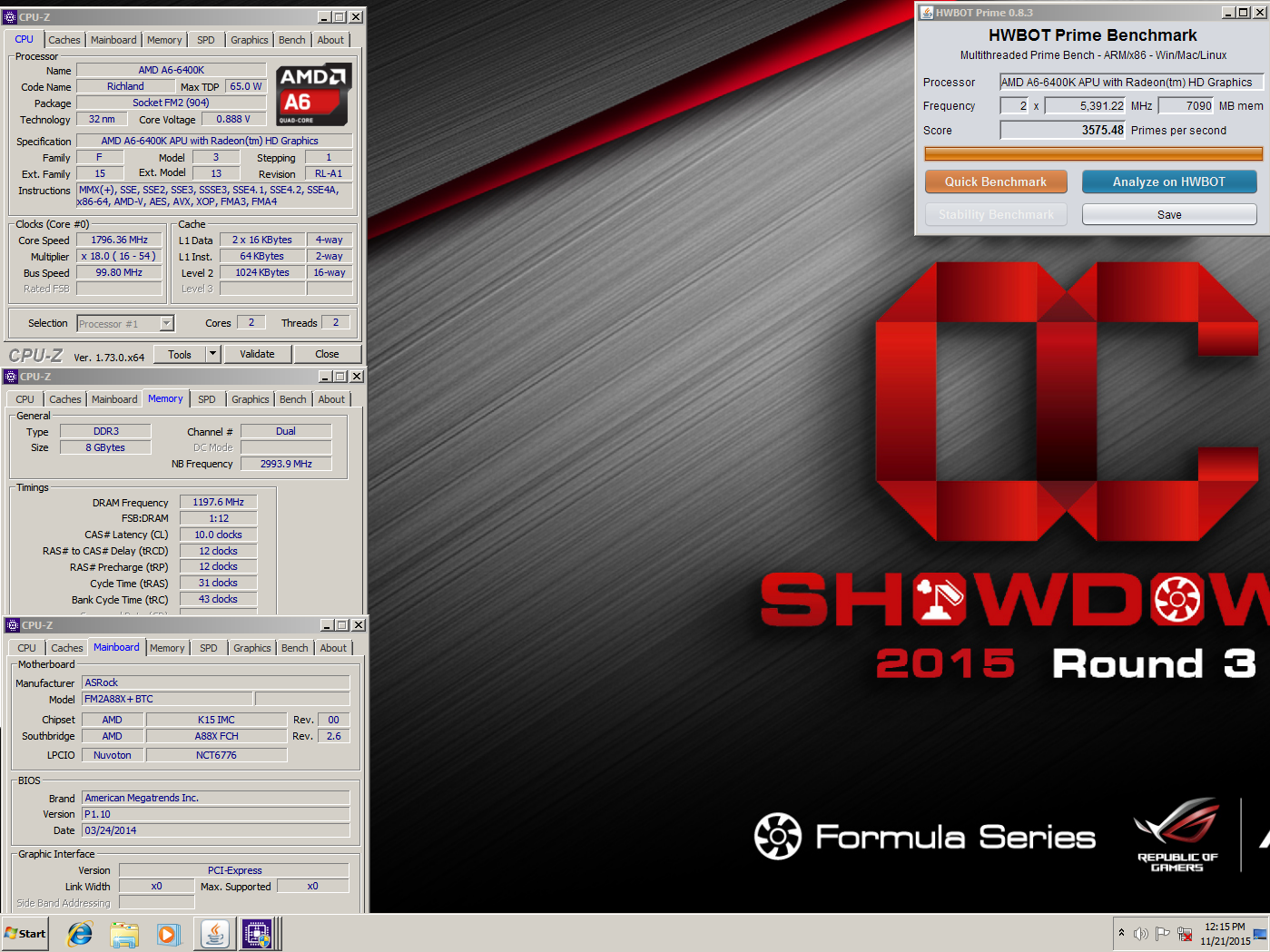Viewport: 1270px width, 952px height.
Task: Switch to Bench tab in top CPU-Z window
Action: click(x=292, y=40)
